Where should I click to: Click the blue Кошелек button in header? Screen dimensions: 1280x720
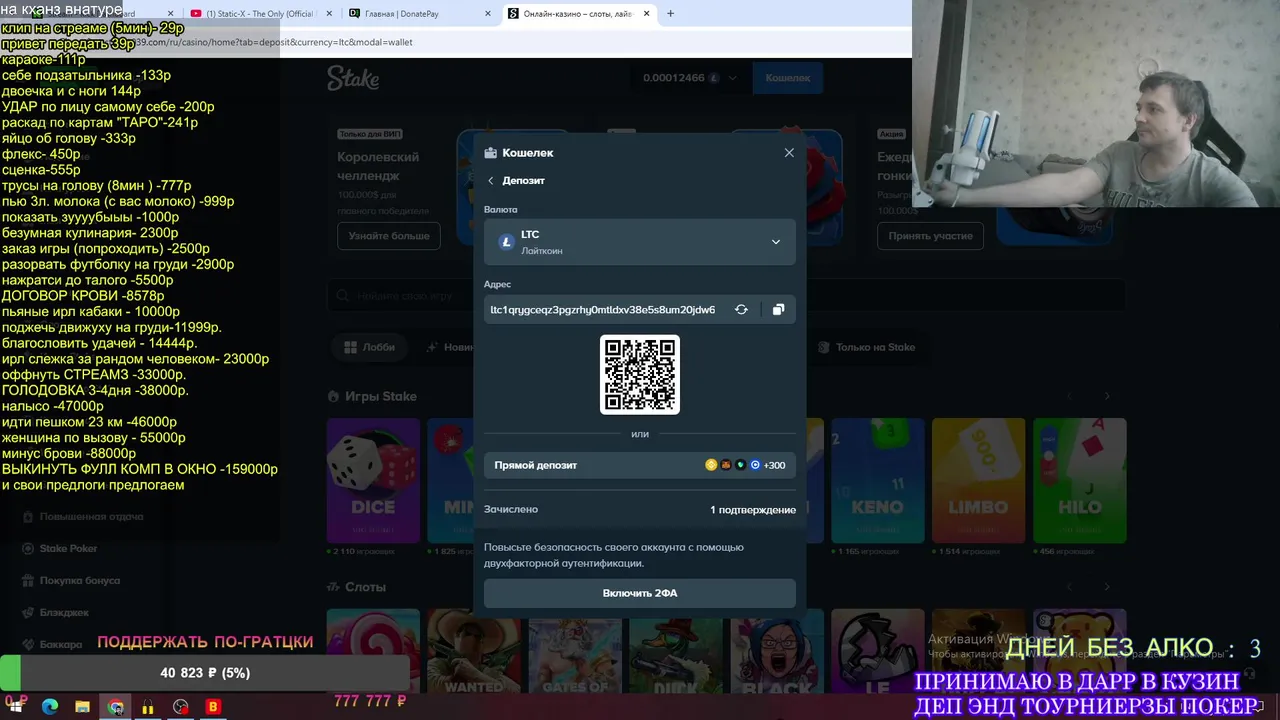tap(788, 78)
